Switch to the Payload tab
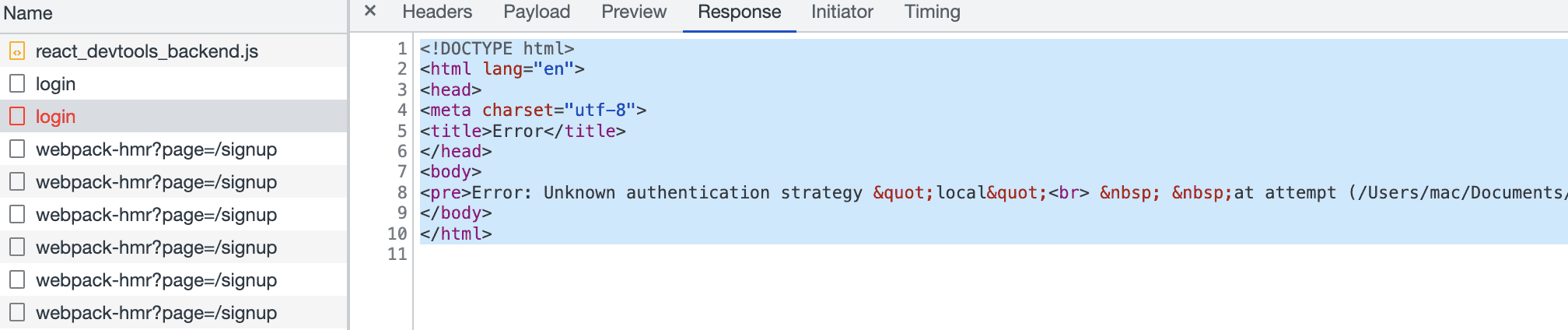The width and height of the screenshot is (1568, 330). coord(537,12)
